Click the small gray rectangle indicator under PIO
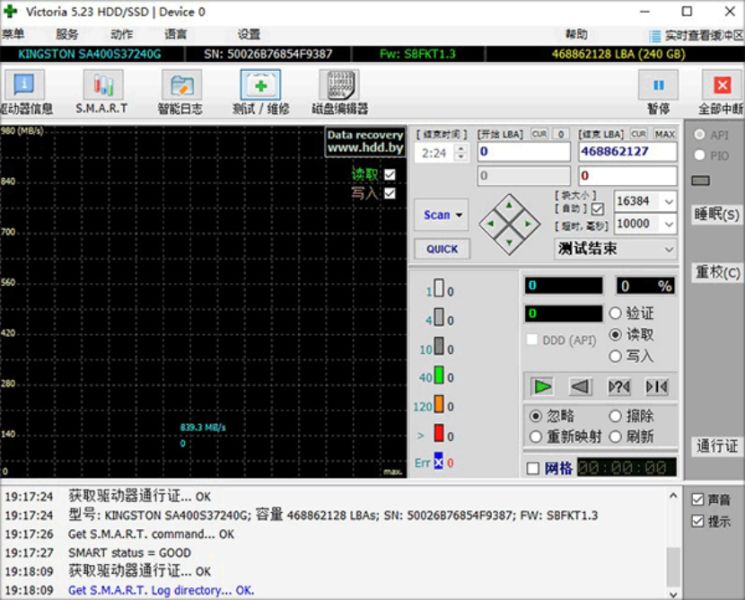 point(700,181)
